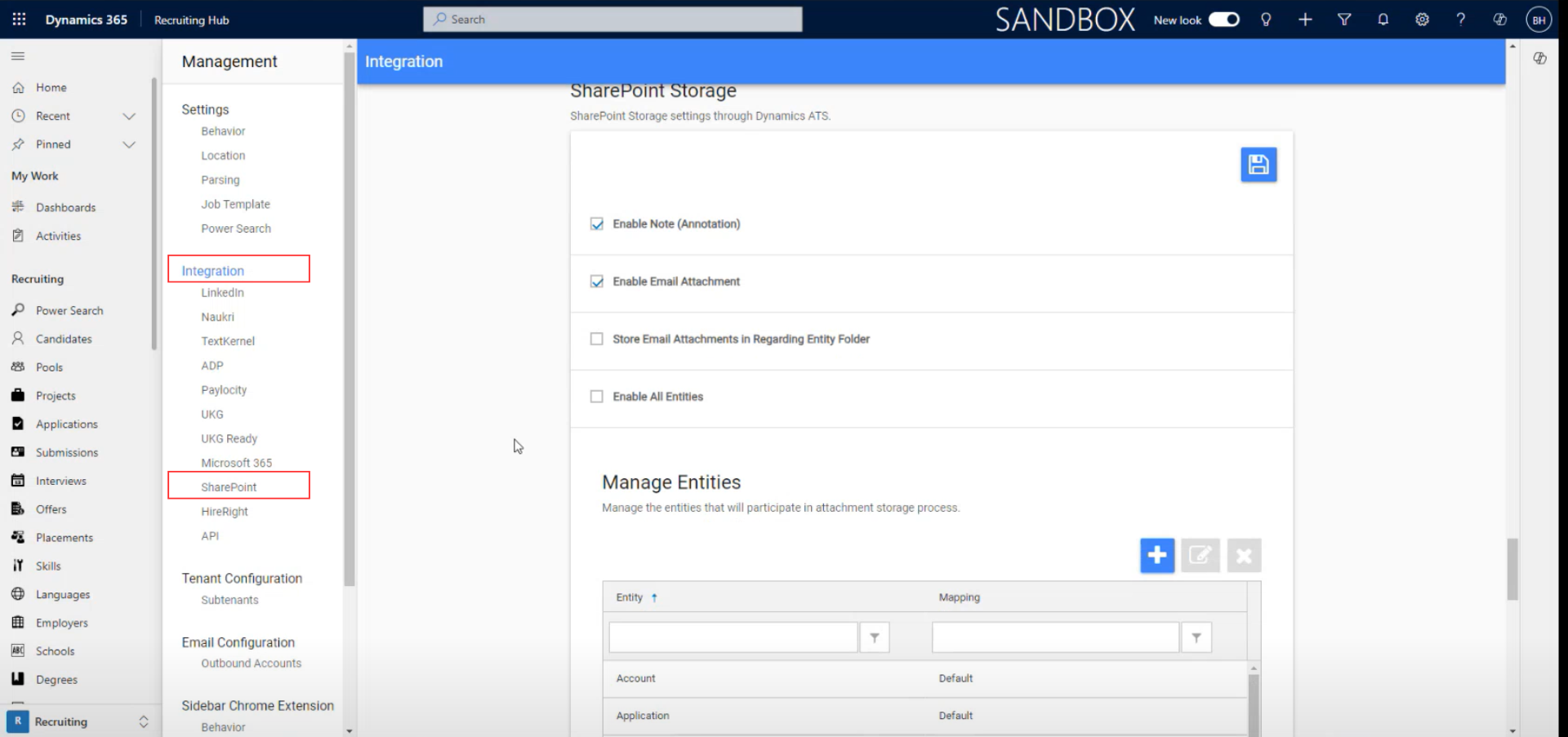
Task: Open the advanced find funnel icon in header
Action: coord(1344,20)
